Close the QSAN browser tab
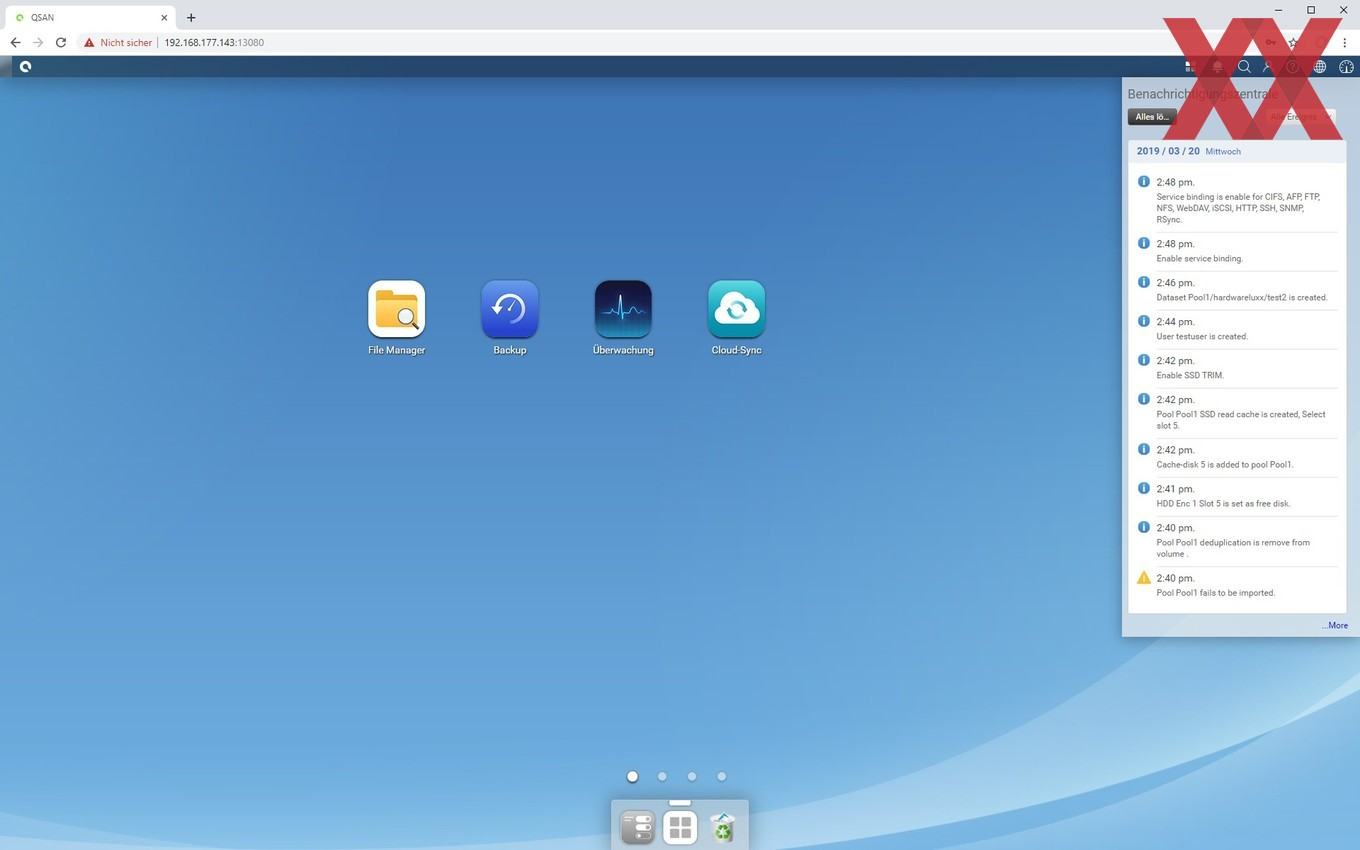Screen dimensions: 1360x850 click(x=164, y=17)
